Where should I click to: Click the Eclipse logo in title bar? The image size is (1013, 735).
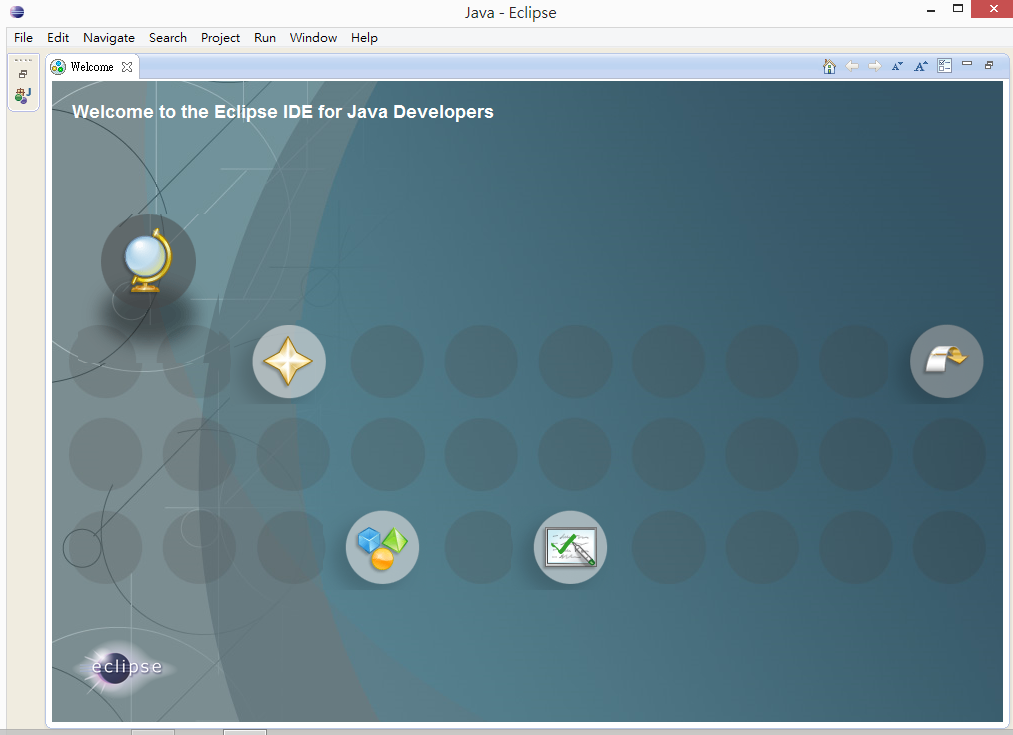17,12
